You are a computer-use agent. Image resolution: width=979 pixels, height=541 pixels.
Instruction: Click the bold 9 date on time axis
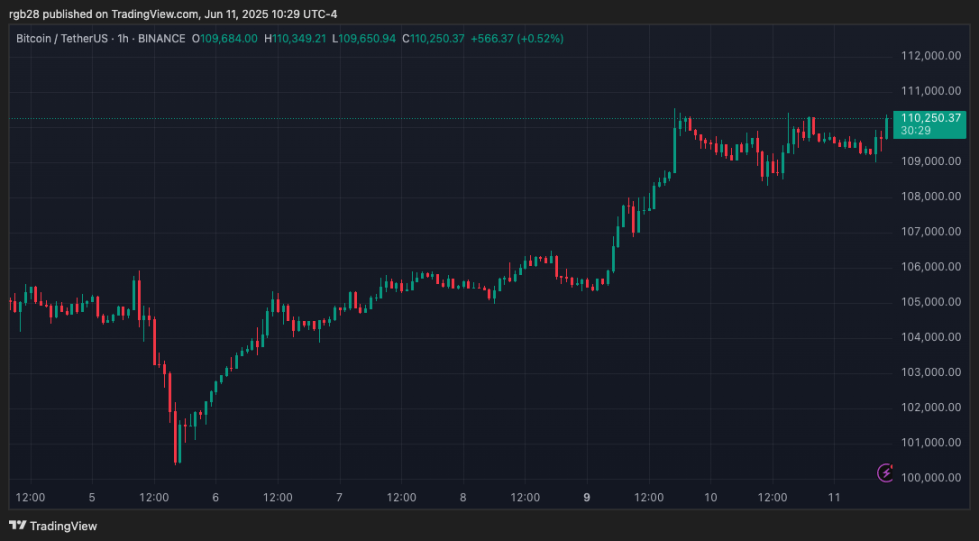588,497
